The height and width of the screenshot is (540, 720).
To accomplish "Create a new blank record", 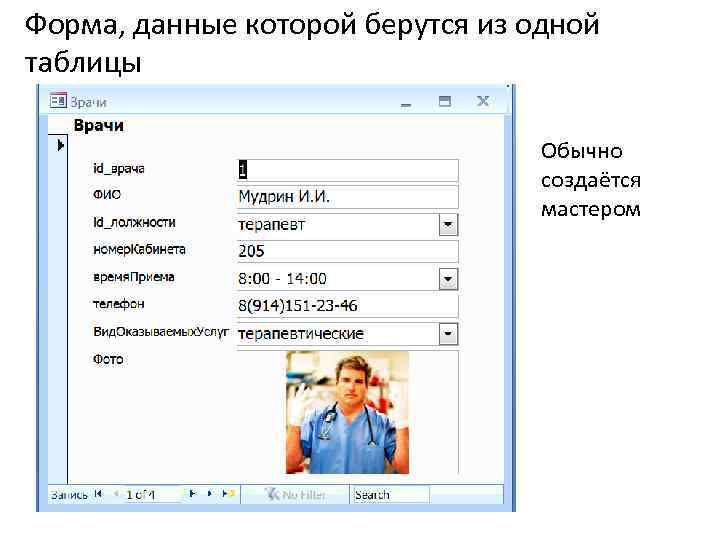I will coord(228,494).
